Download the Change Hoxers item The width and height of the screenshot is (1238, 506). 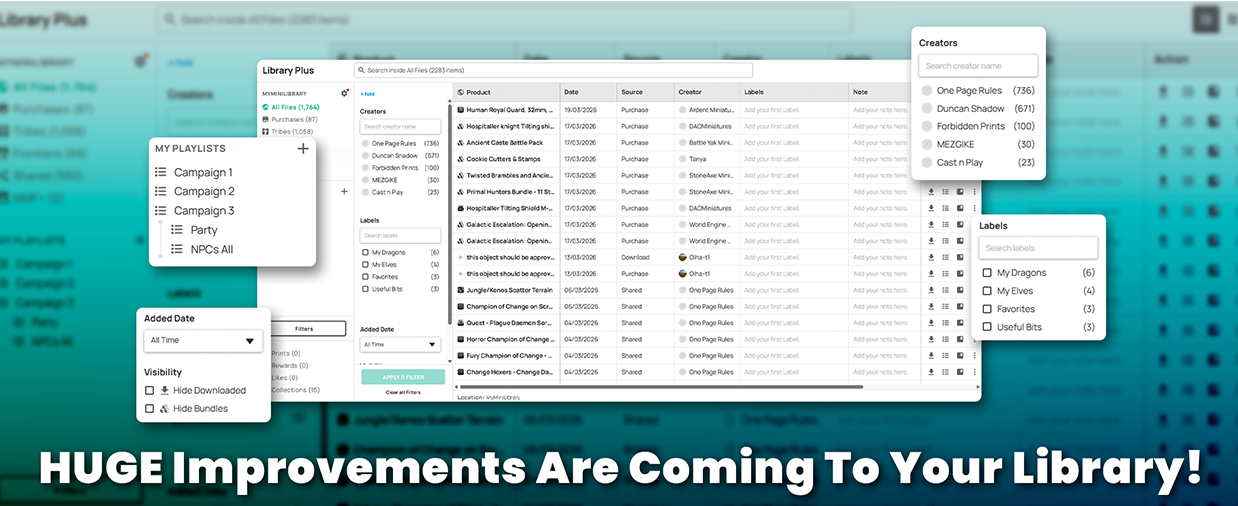931,372
